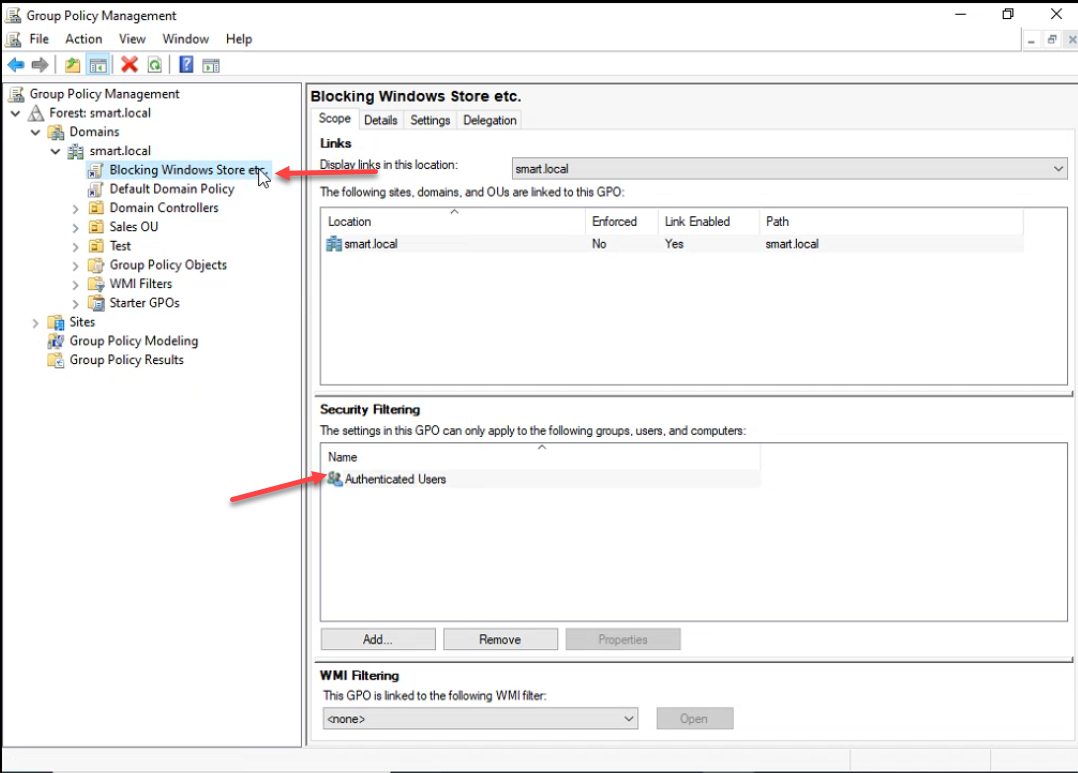Click the Blocking Windows Store GPO icon
Screen dimensions: 1078x773
click(96, 170)
